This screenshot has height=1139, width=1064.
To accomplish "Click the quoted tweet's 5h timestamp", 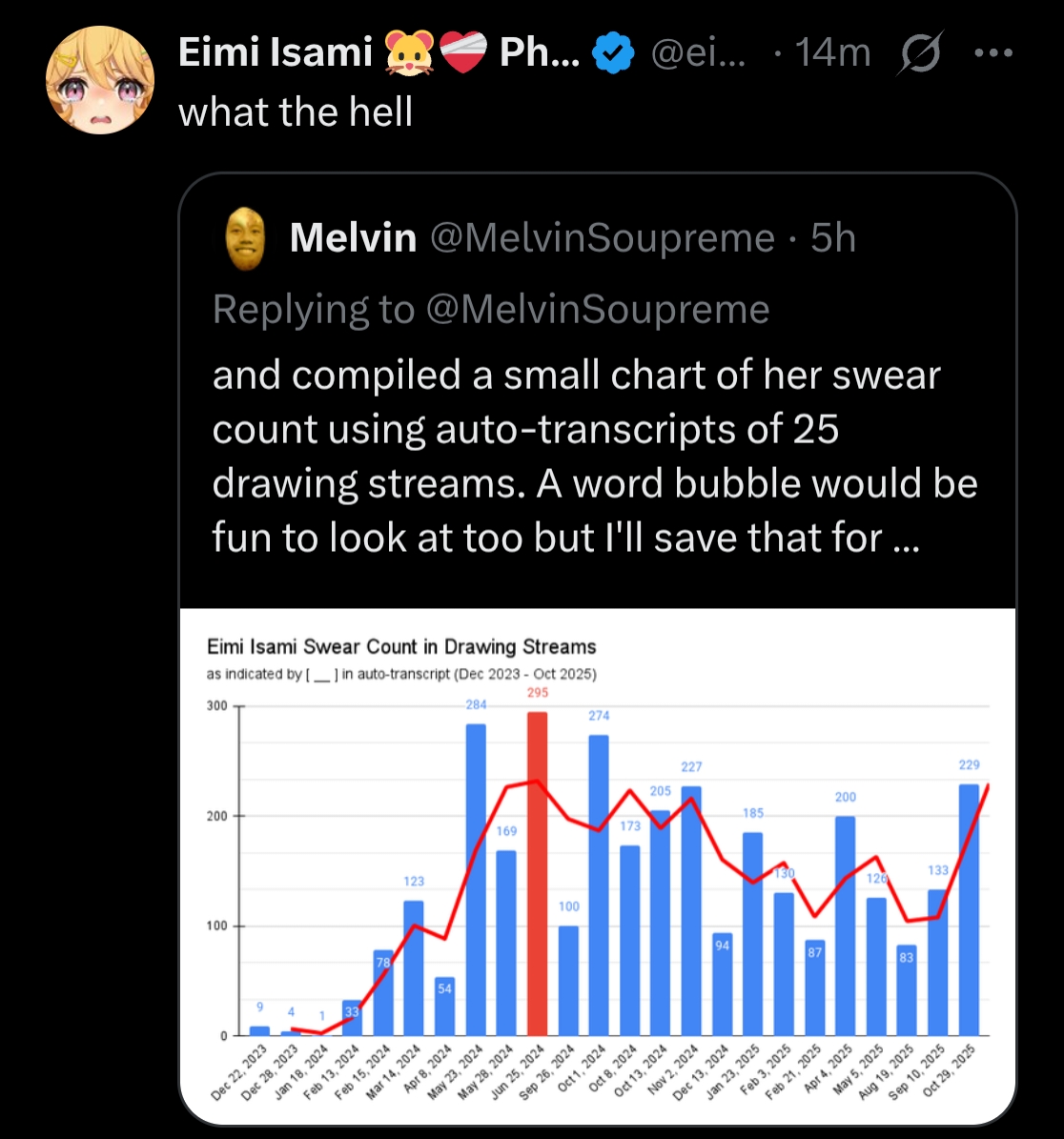I will 833,237.
